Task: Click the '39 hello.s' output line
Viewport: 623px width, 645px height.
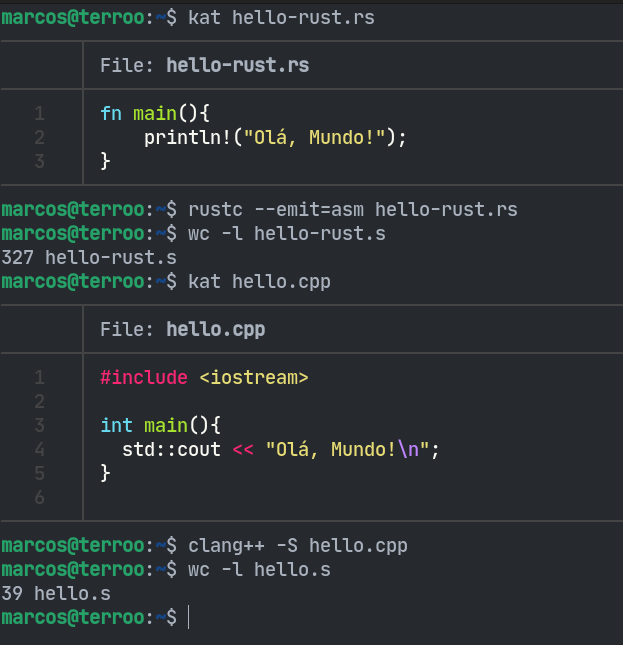Action: [x=56, y=594]
